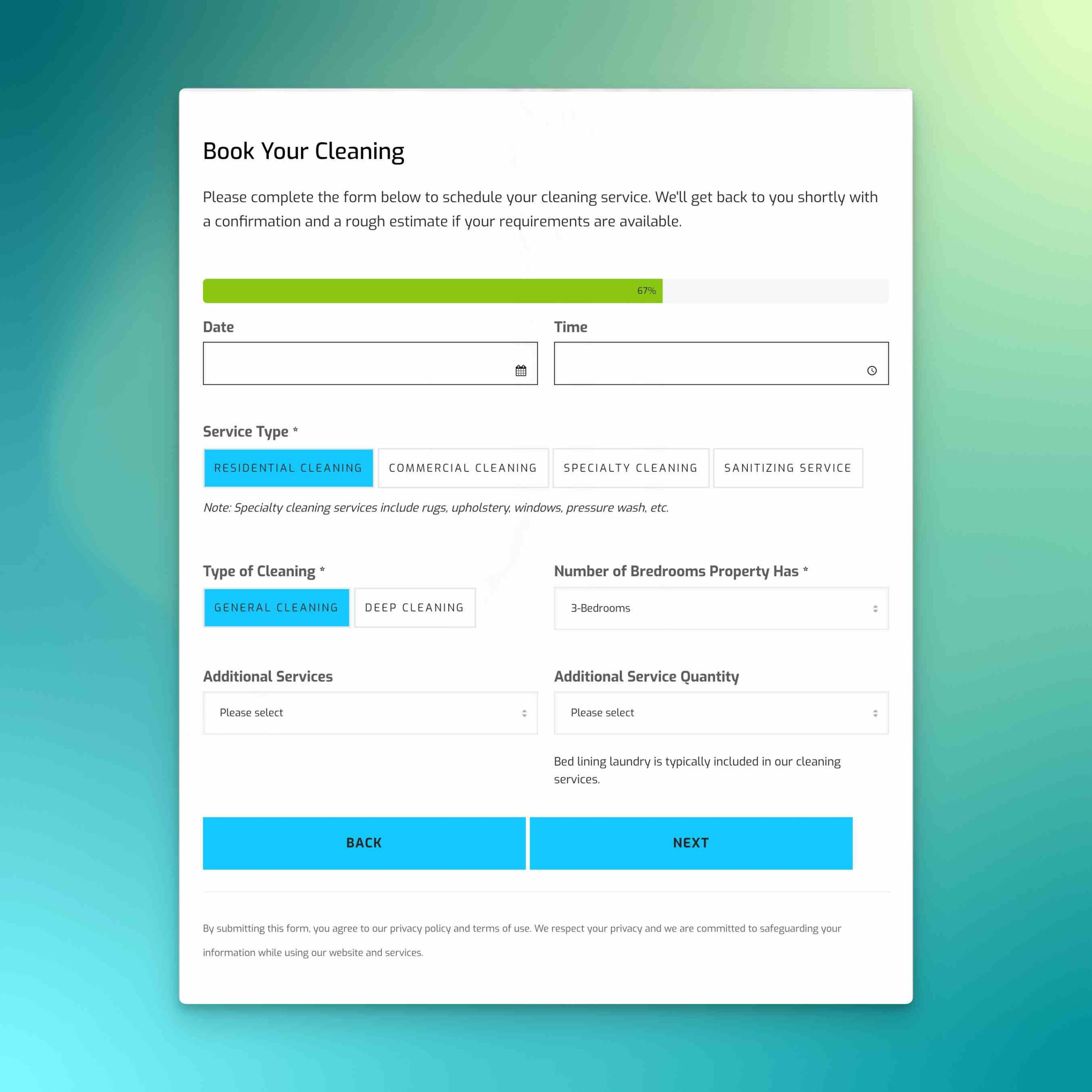
Task: Select the RESIDENTIAL CLEANING service type
Action: pos(287,467)
